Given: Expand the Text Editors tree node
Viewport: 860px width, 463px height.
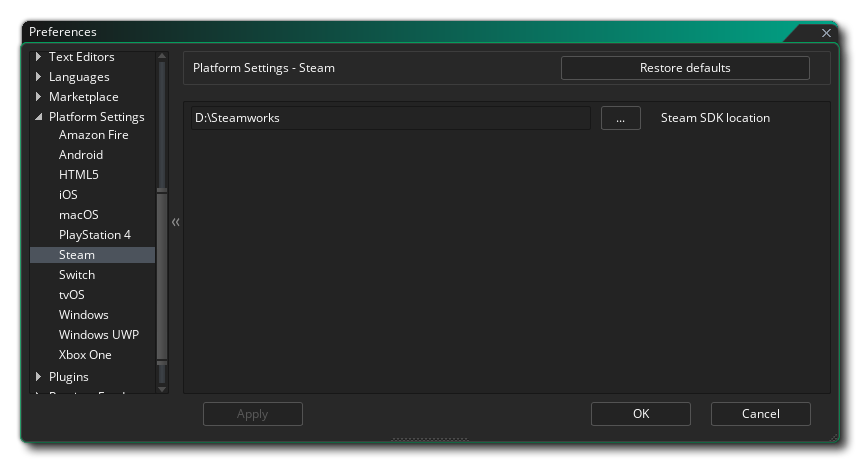Looking at the screenshot, I should click(x=38, y=57).
